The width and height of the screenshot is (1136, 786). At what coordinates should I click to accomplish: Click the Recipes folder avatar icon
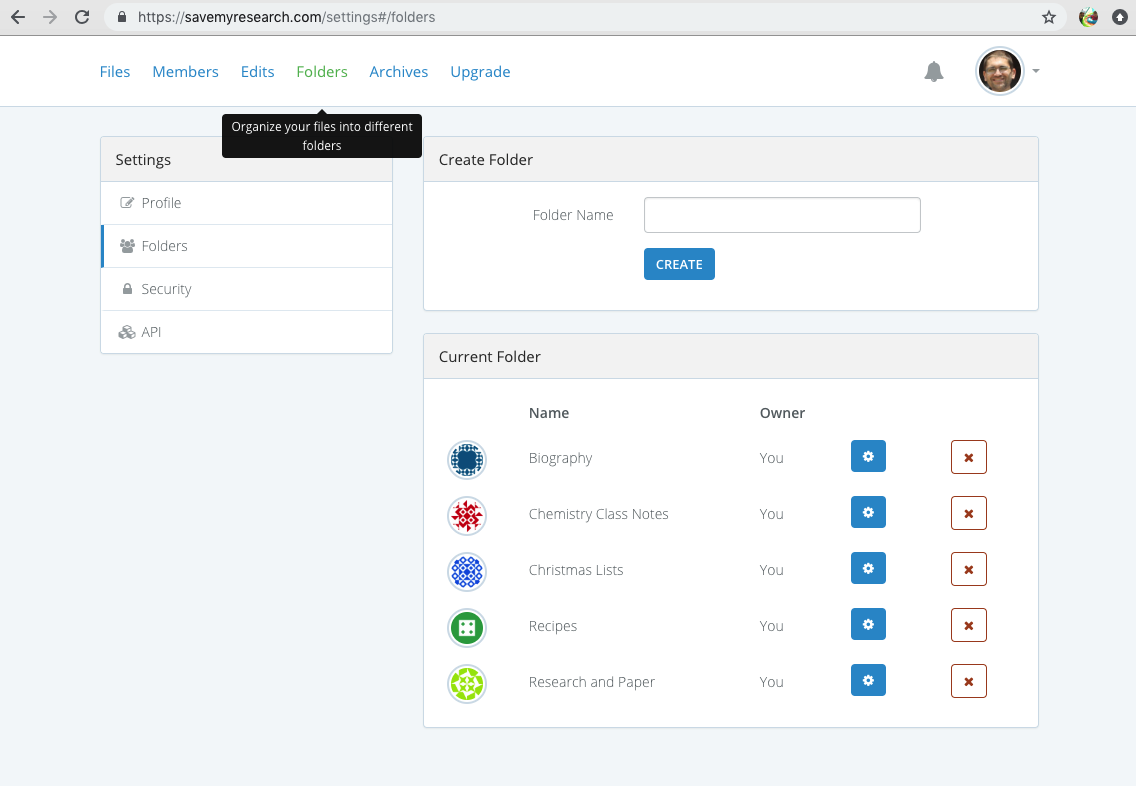coord(467,627)
